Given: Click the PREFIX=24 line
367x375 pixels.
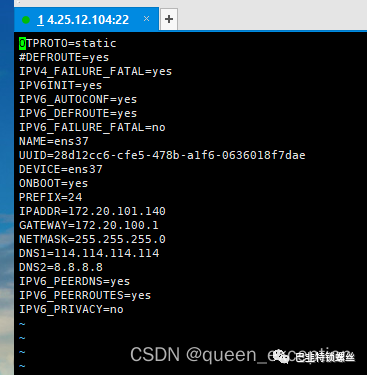Looking at the screenshot, I should [50, 197].
